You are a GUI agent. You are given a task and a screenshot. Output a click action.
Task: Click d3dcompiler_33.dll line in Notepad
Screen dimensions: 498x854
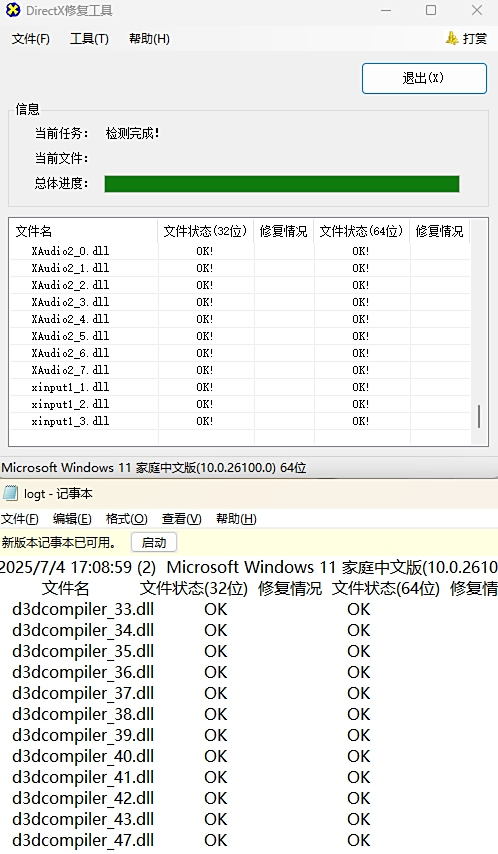point(83,609)
